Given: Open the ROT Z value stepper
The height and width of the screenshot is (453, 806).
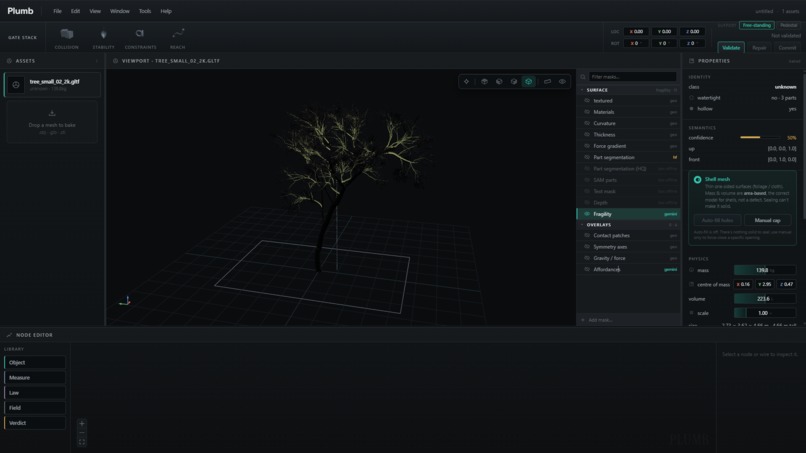Looking at the screenshot, I should pyautogui.click(x=692, y=43).
